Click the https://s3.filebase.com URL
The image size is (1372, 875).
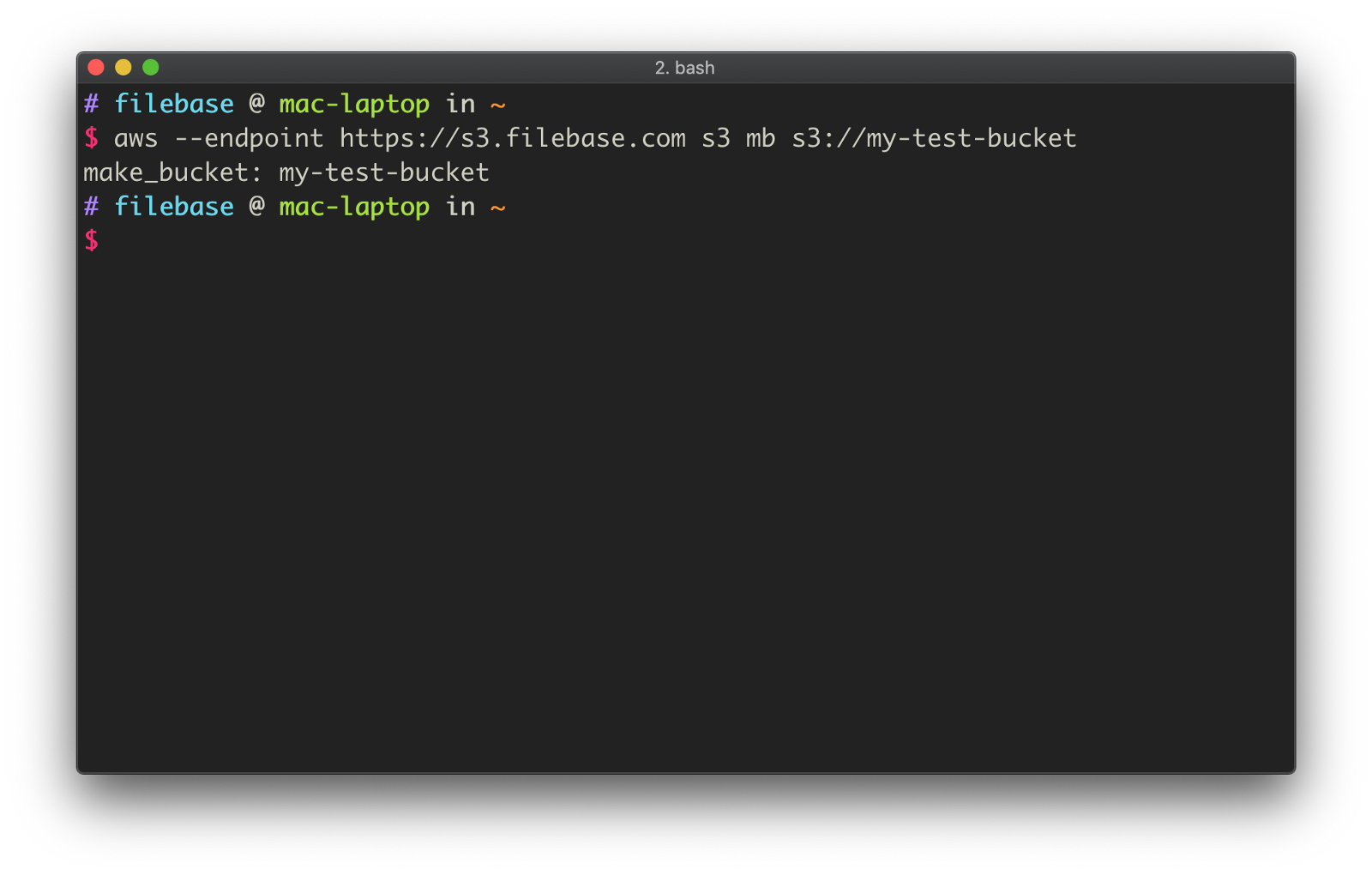coord(513,138)
